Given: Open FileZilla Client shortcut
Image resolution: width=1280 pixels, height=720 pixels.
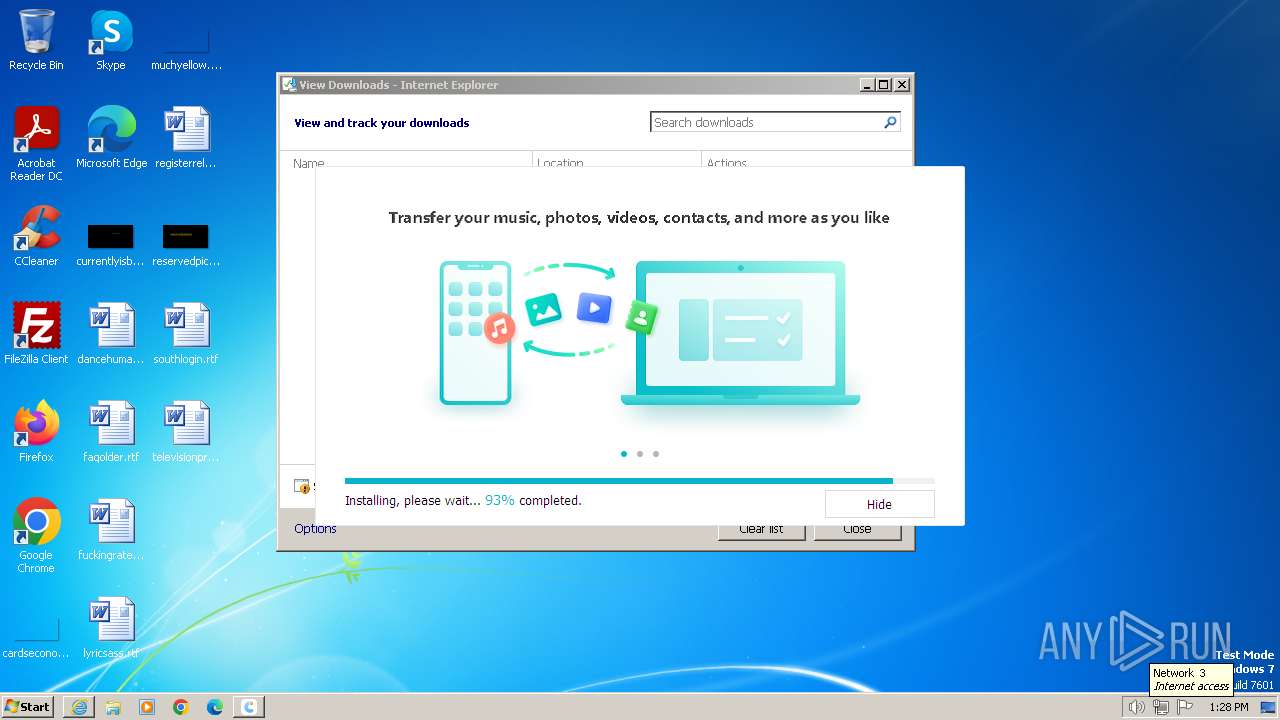Looking at the screenshot, I should pos(36,334).
